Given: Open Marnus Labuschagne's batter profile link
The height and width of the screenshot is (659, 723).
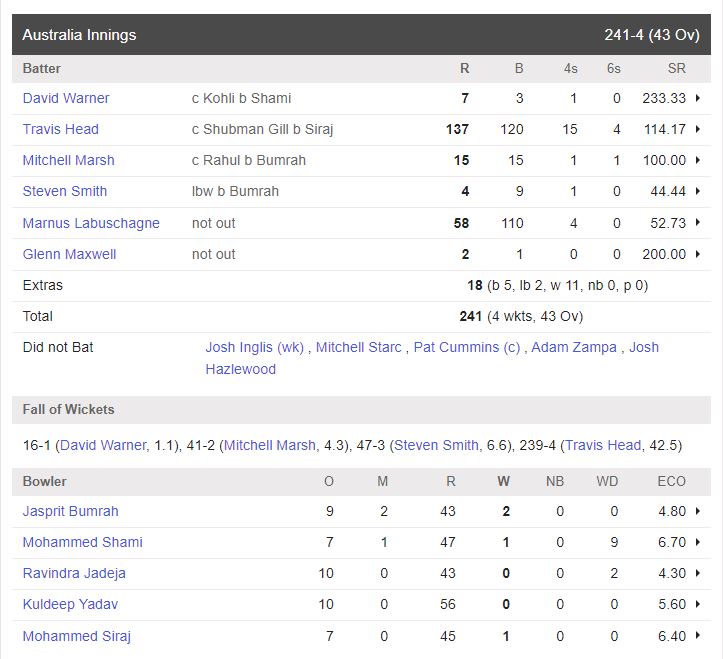Looking at the screenshot, I should click(91, 223).
